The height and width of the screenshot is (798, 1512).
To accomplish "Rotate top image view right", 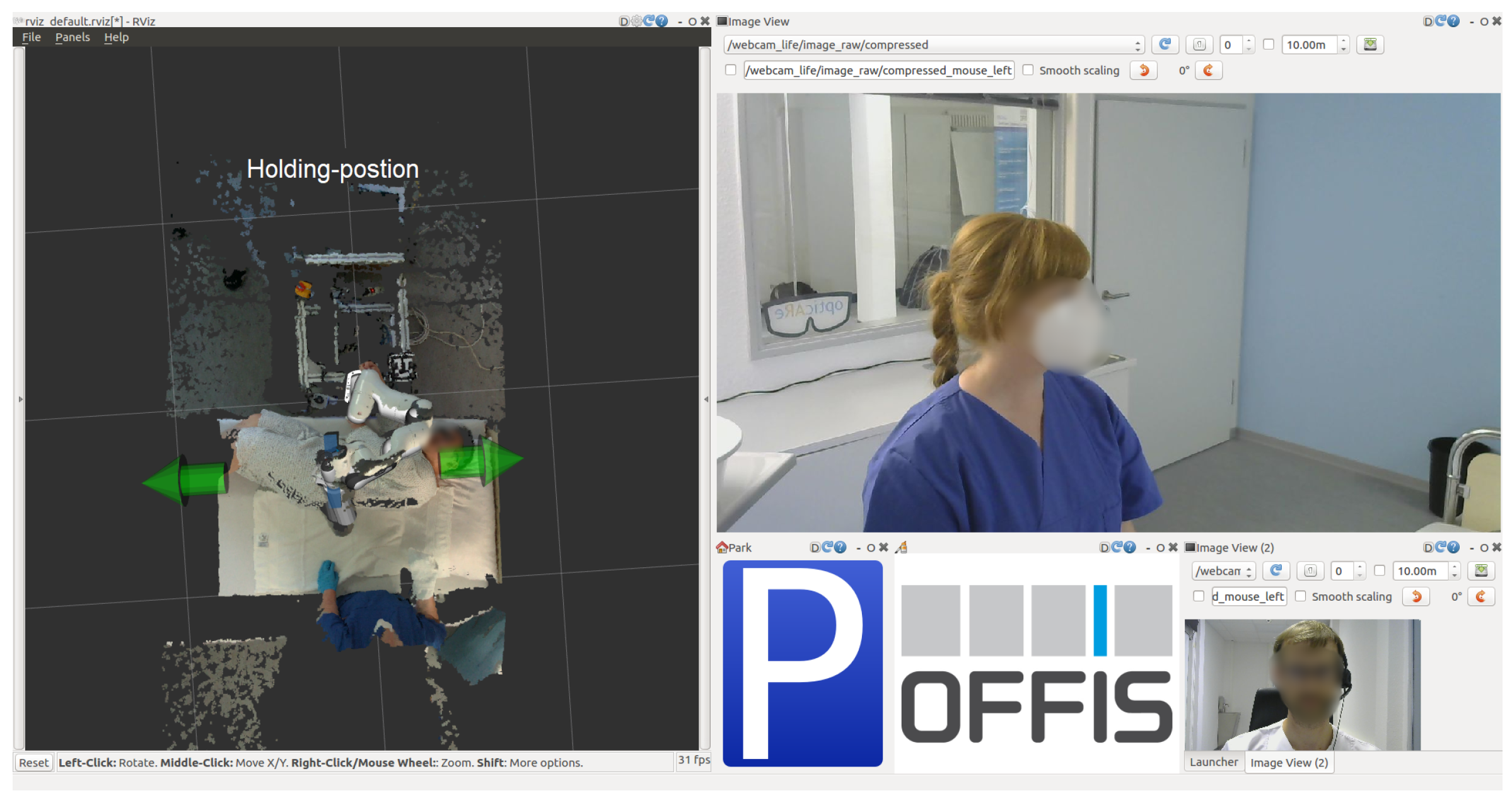I will pyautogui.click(x=1208, y=71).
